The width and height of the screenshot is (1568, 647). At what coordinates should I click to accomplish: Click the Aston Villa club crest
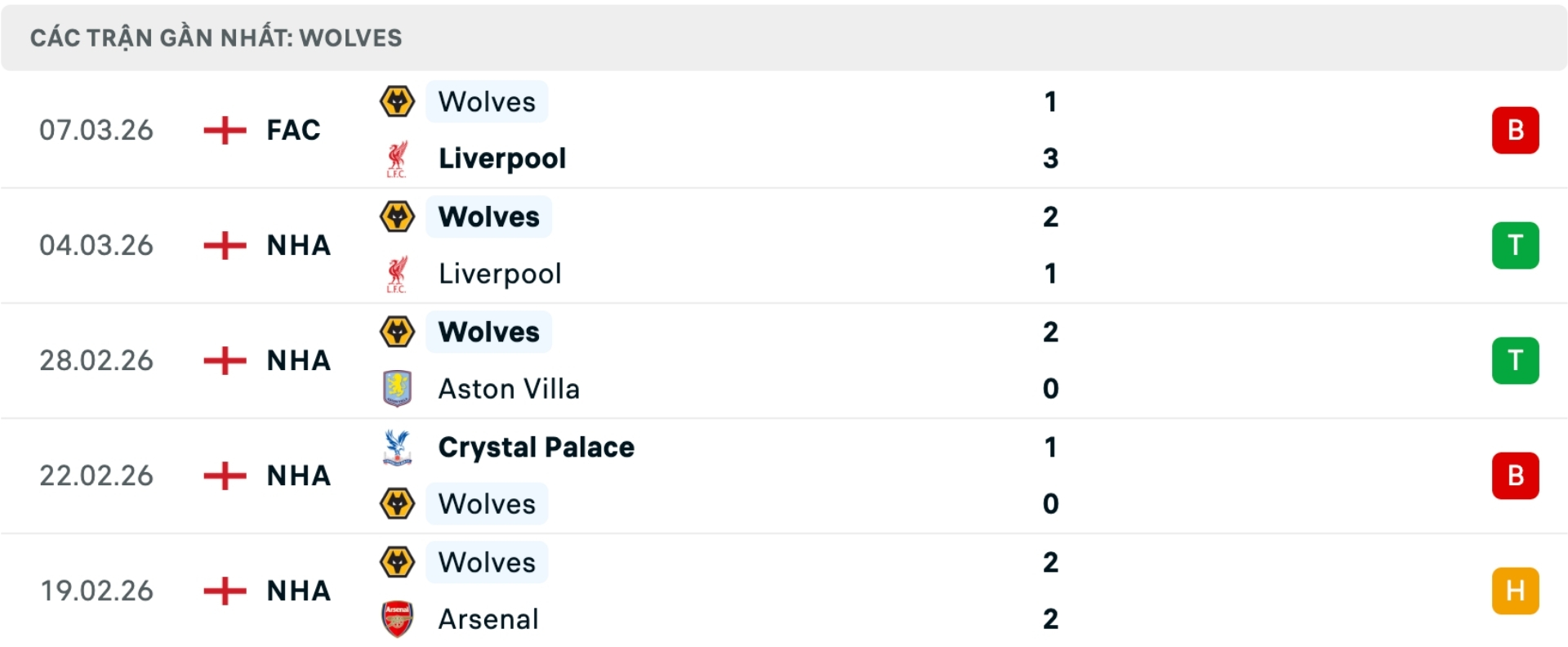pos(397,389)
